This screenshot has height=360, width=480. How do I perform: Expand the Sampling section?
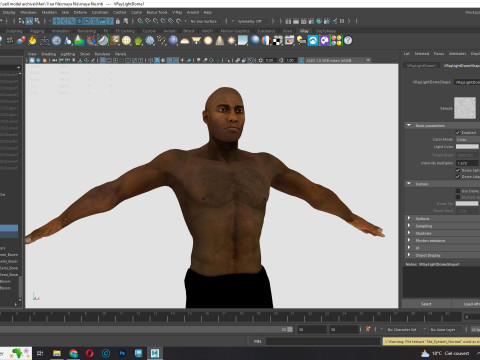[x=409, y=226]
